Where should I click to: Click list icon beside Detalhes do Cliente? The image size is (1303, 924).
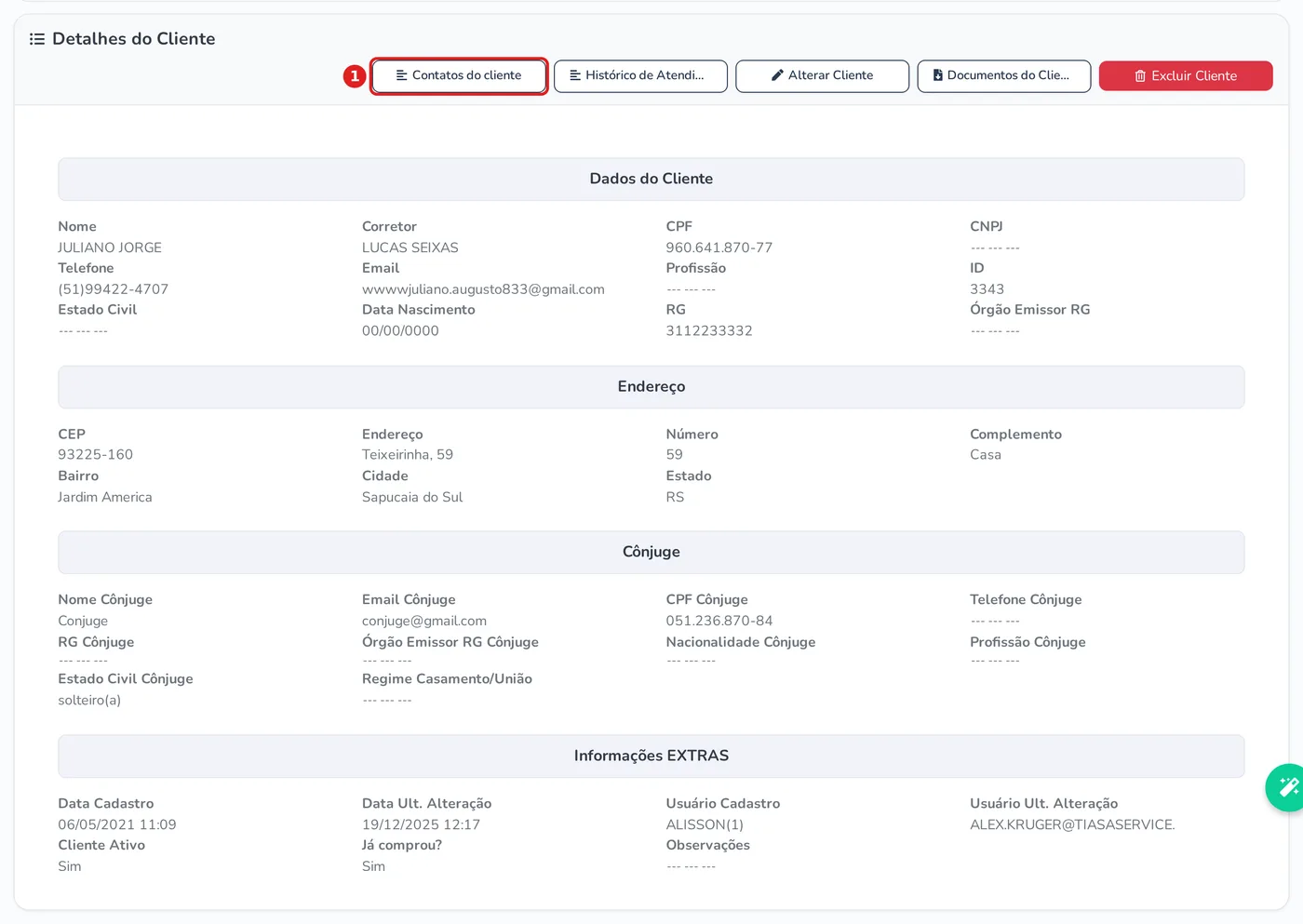(37, 39)
